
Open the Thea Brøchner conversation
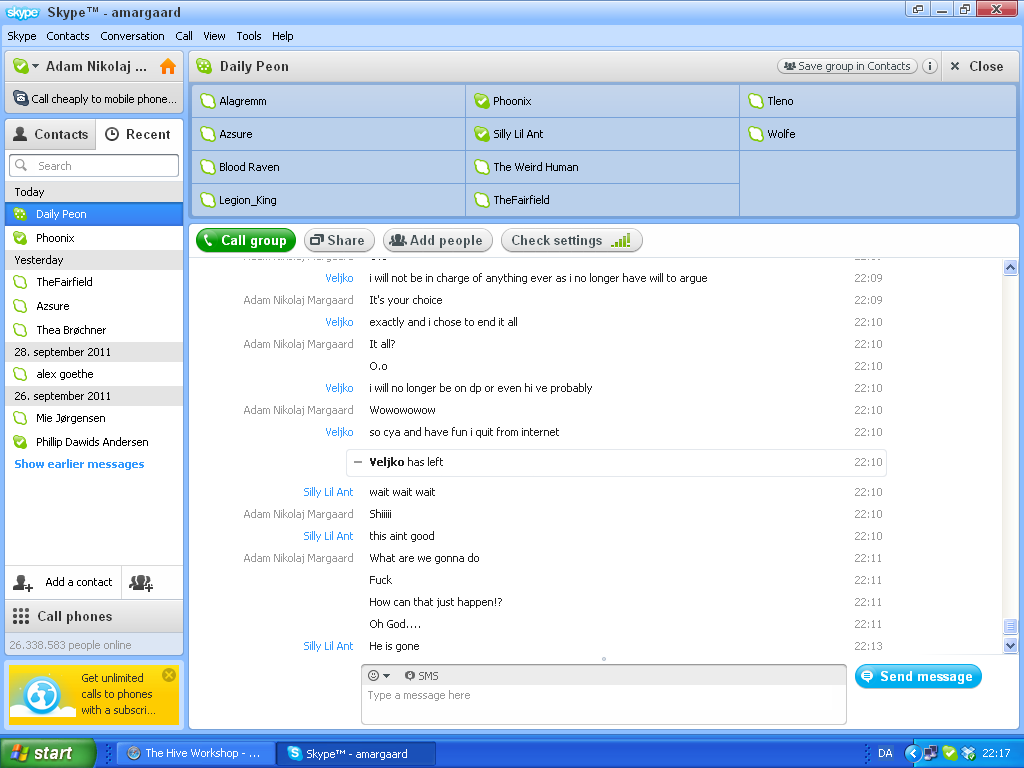94,330
